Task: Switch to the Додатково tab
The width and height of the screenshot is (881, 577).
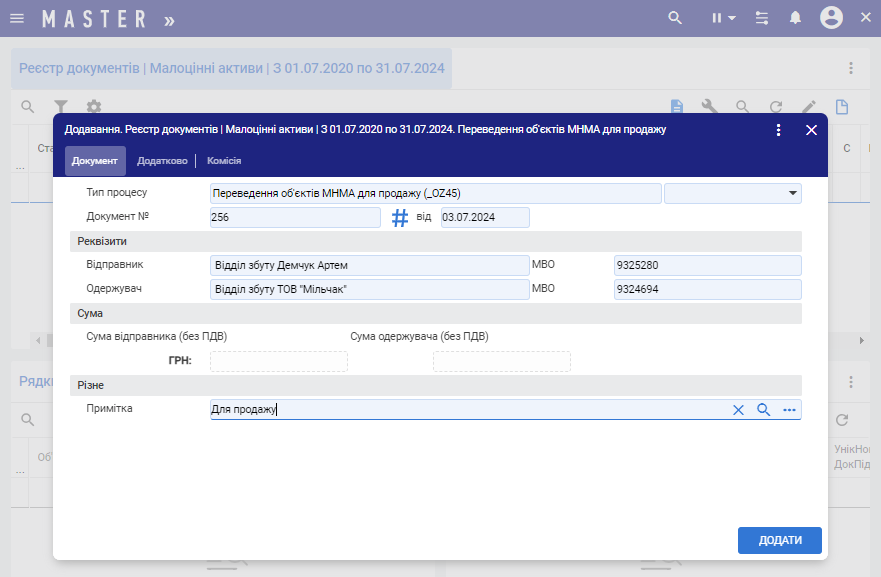Action: pyautogui.click(x=162, y=161)
